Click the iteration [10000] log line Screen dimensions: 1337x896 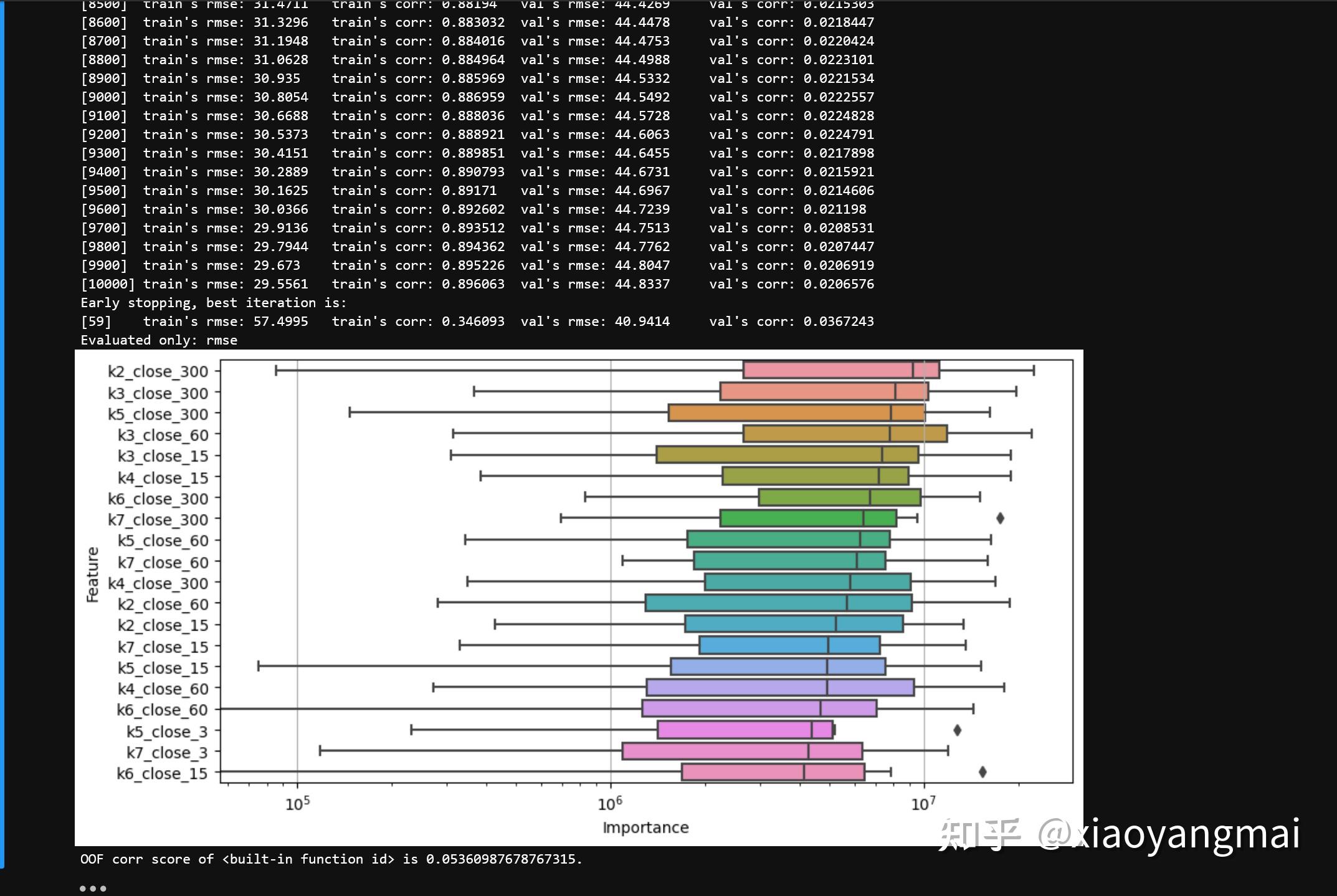click(477, 284)
